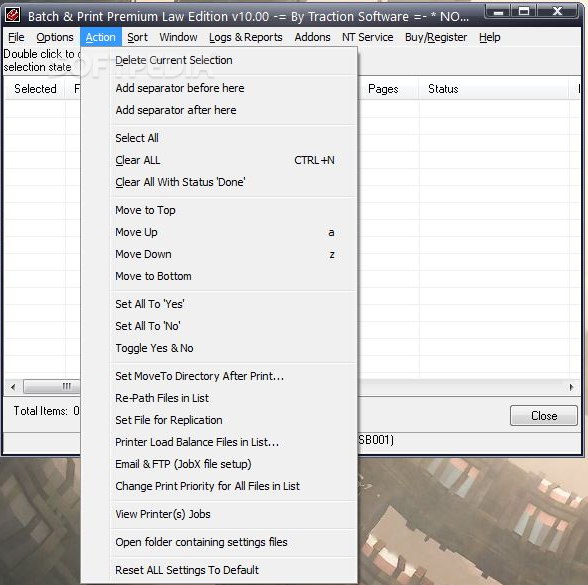Click the Selected column header
This screenshot has width=588, height=585.
[x=35, y=89]
